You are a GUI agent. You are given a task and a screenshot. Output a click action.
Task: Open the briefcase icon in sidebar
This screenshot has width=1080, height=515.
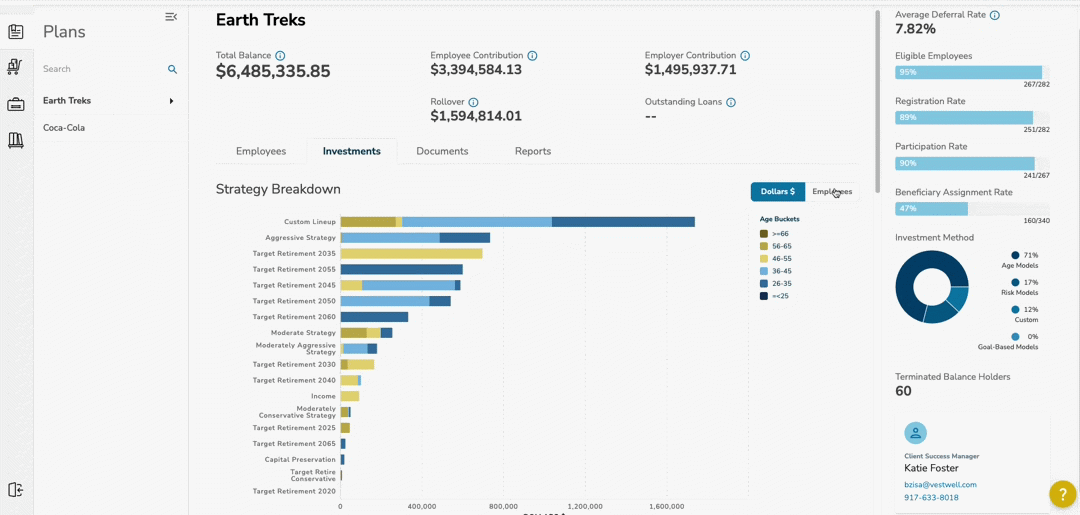coord(15,105)
